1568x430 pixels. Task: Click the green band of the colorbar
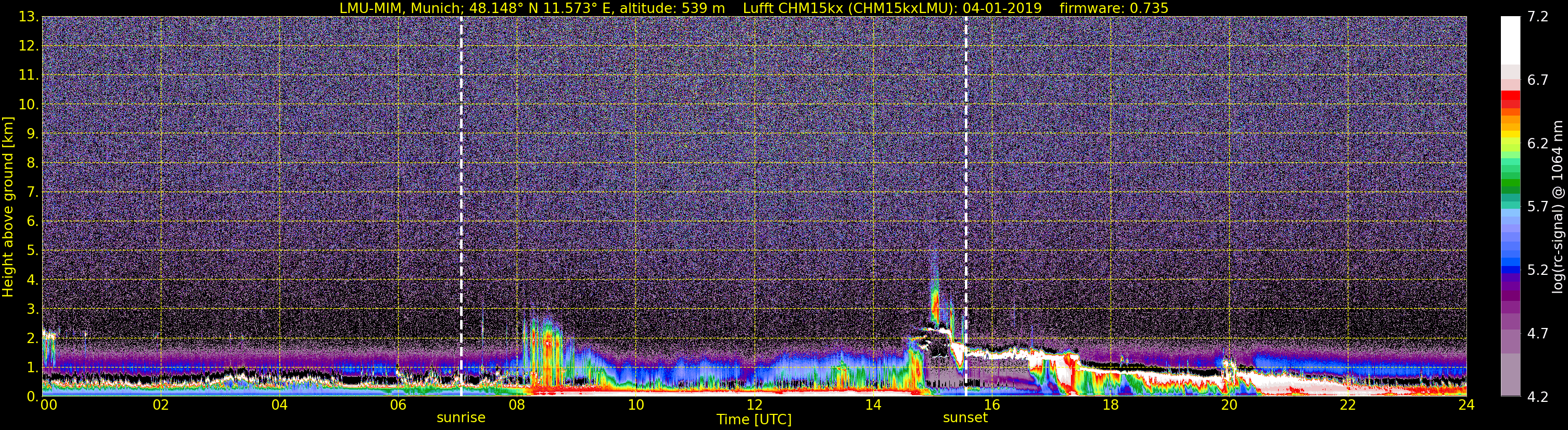[1510, 183]
